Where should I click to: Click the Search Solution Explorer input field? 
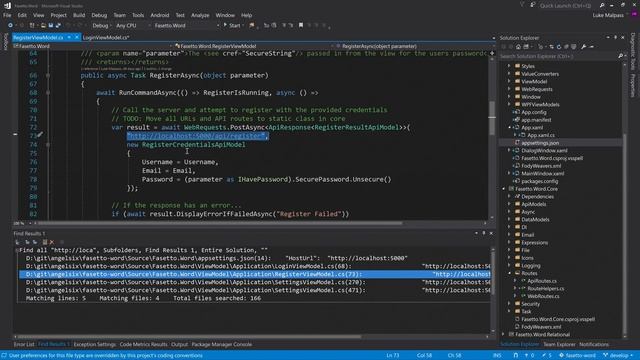click(x=558, y=56)
